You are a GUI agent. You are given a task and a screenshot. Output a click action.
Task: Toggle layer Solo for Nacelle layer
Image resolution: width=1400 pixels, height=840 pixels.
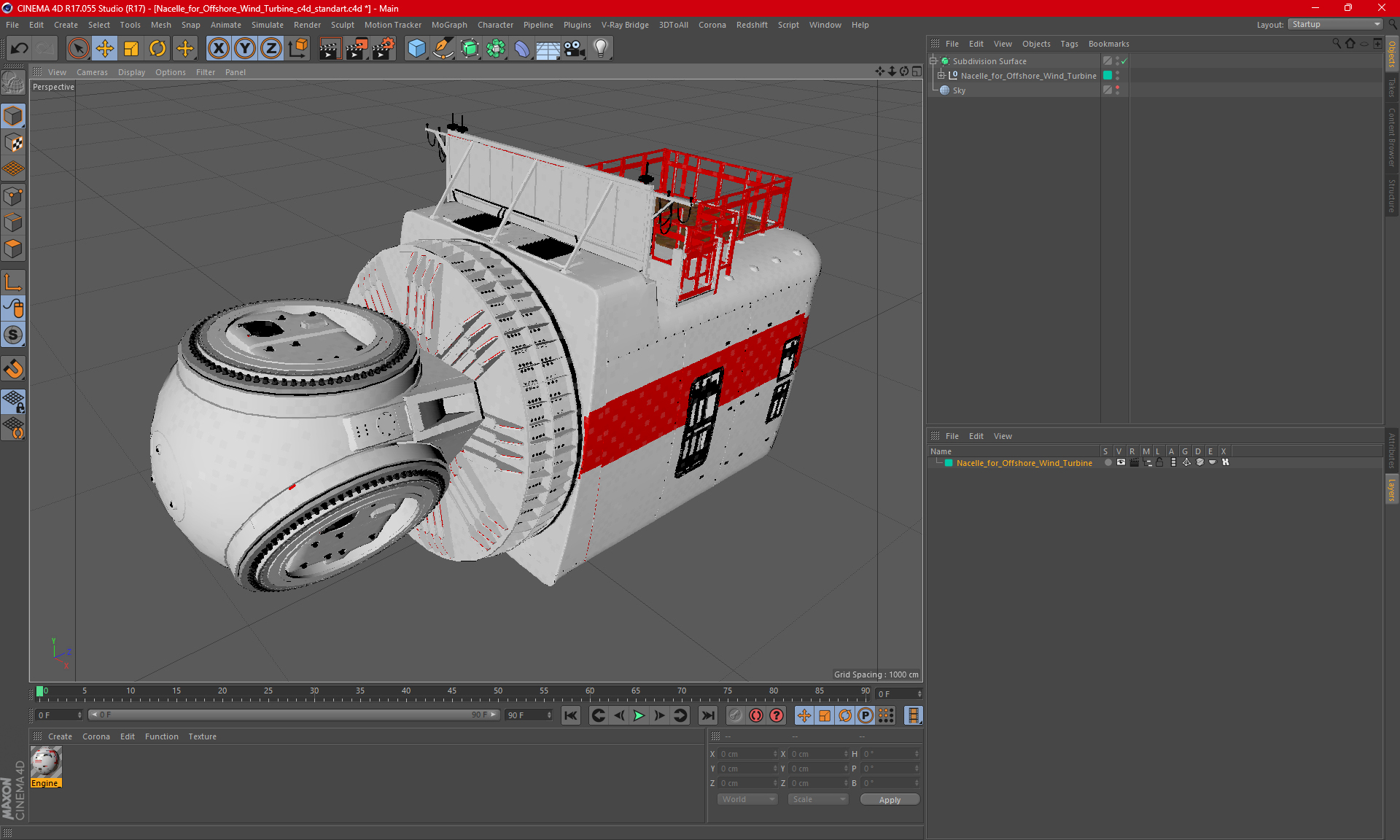tap(1108, 462)
